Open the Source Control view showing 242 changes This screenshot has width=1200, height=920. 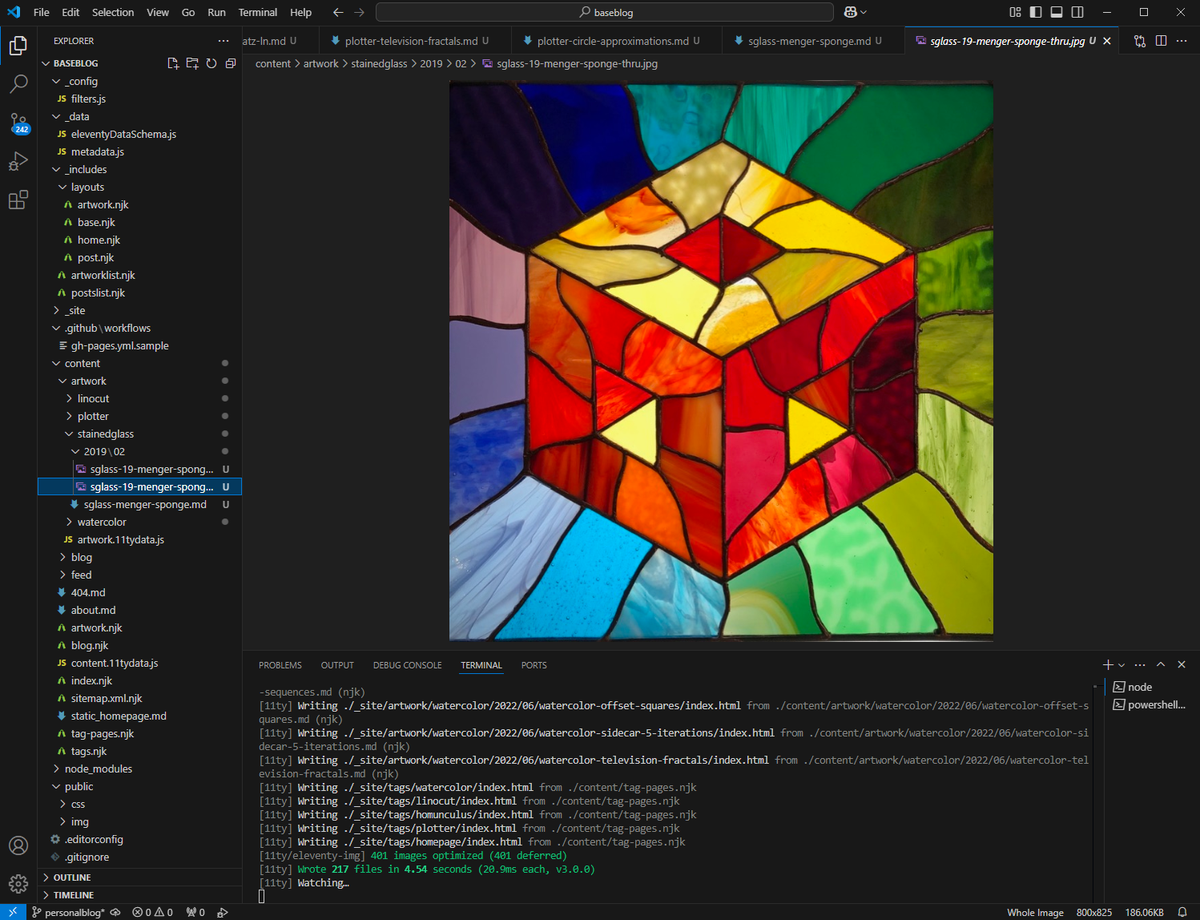[x=18, y=122]
